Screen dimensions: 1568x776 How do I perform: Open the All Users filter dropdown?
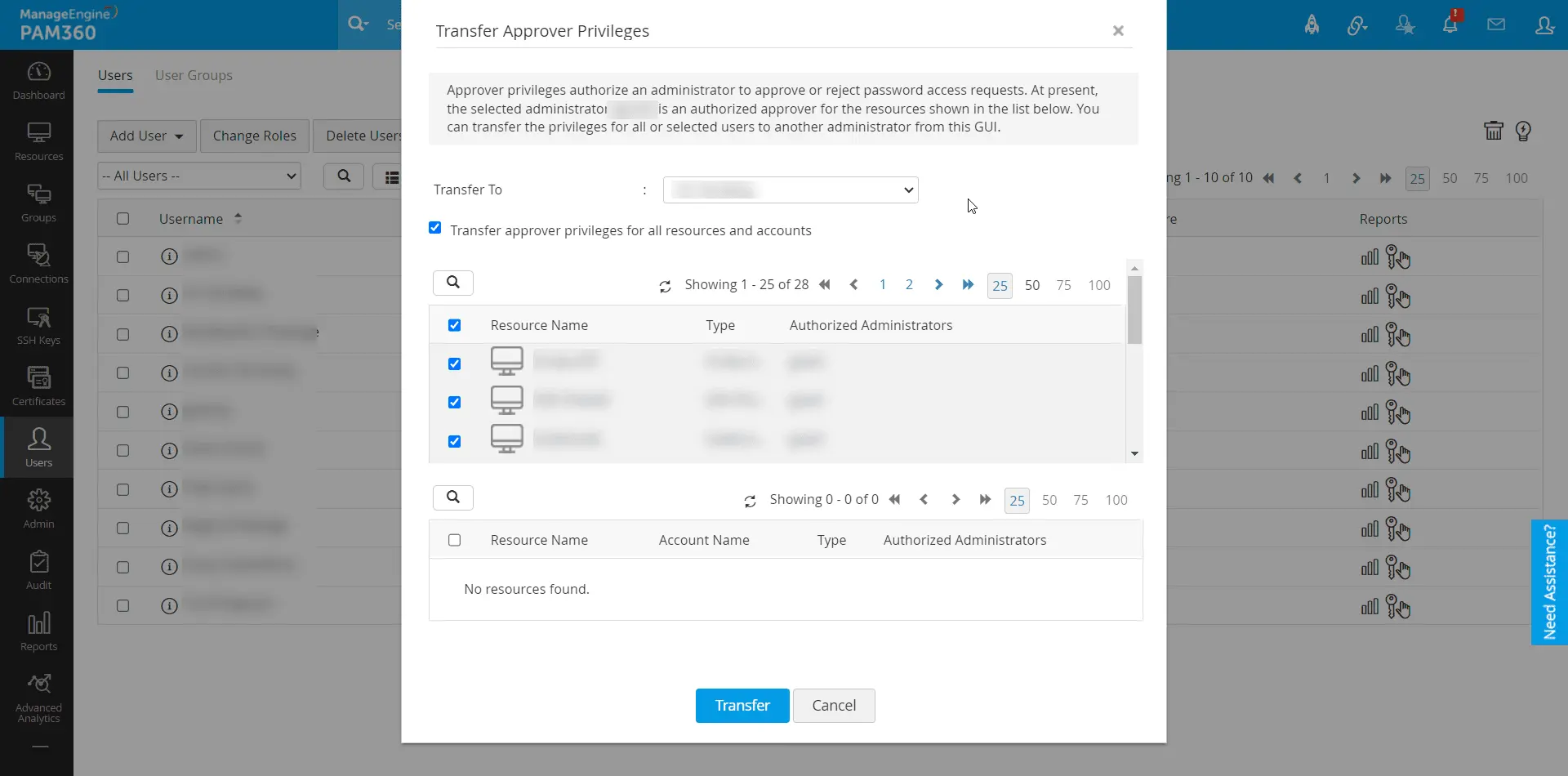[198, 176]
